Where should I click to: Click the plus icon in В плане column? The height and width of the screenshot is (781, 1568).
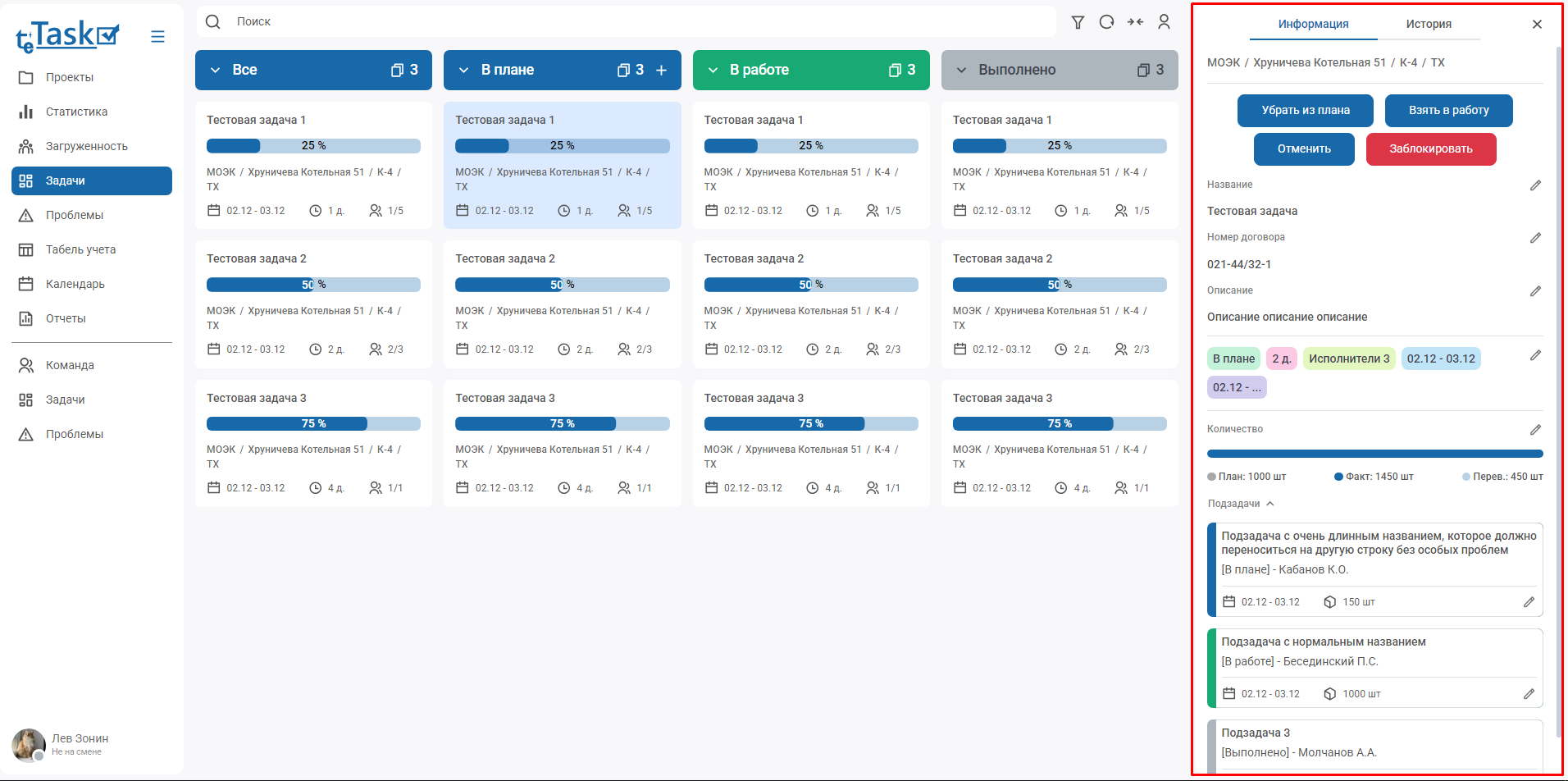click(661, 71)
